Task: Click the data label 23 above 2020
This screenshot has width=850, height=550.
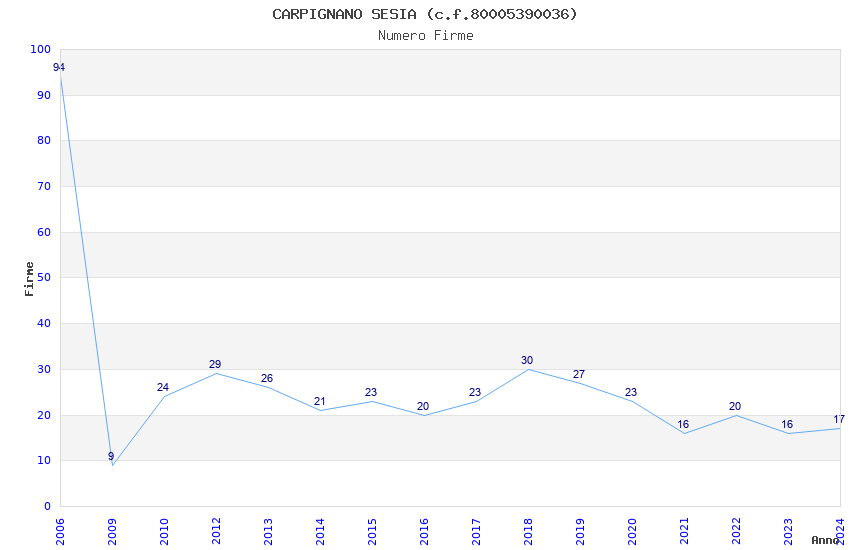Action: click(x=631, y=392)
